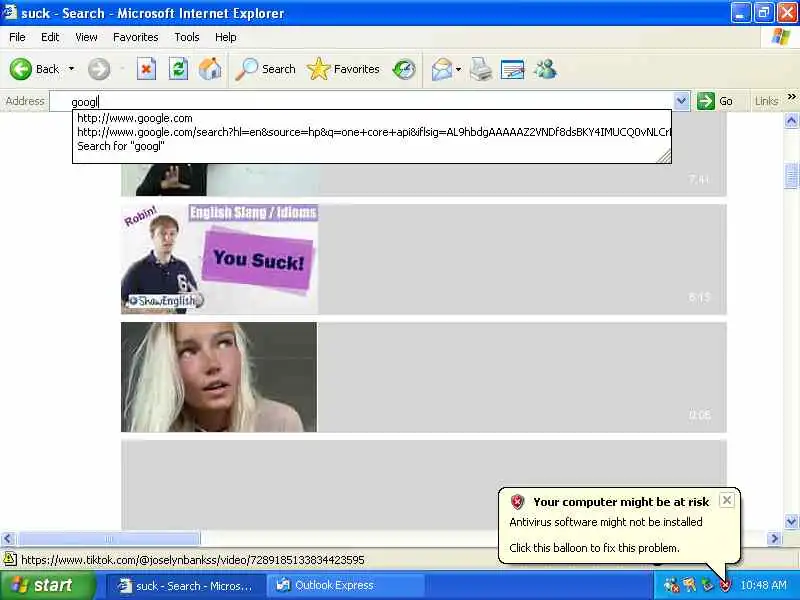Click the 10:48 AM system clock

(763, 585)
